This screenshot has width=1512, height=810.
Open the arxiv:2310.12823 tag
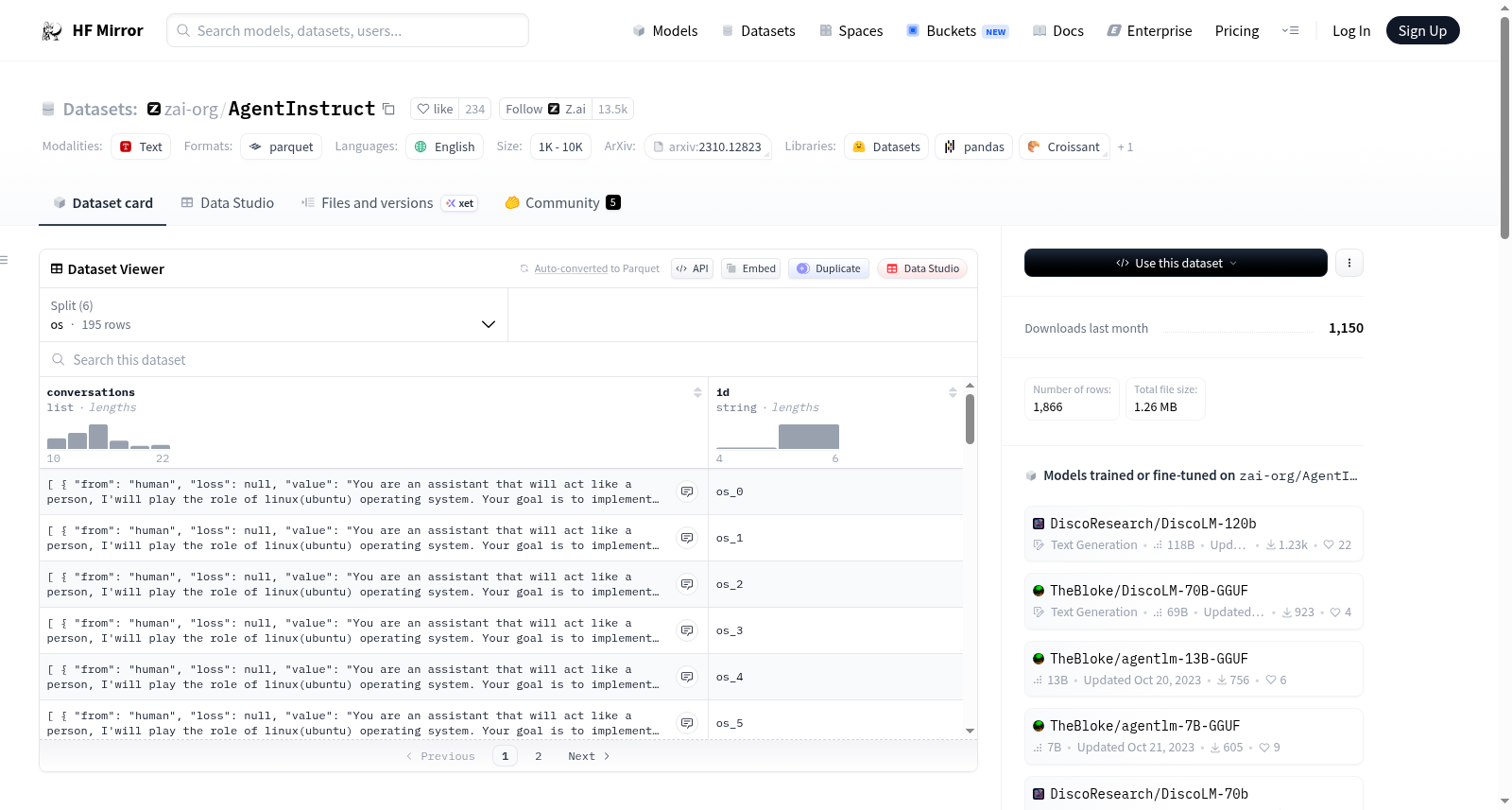[708, 146]
